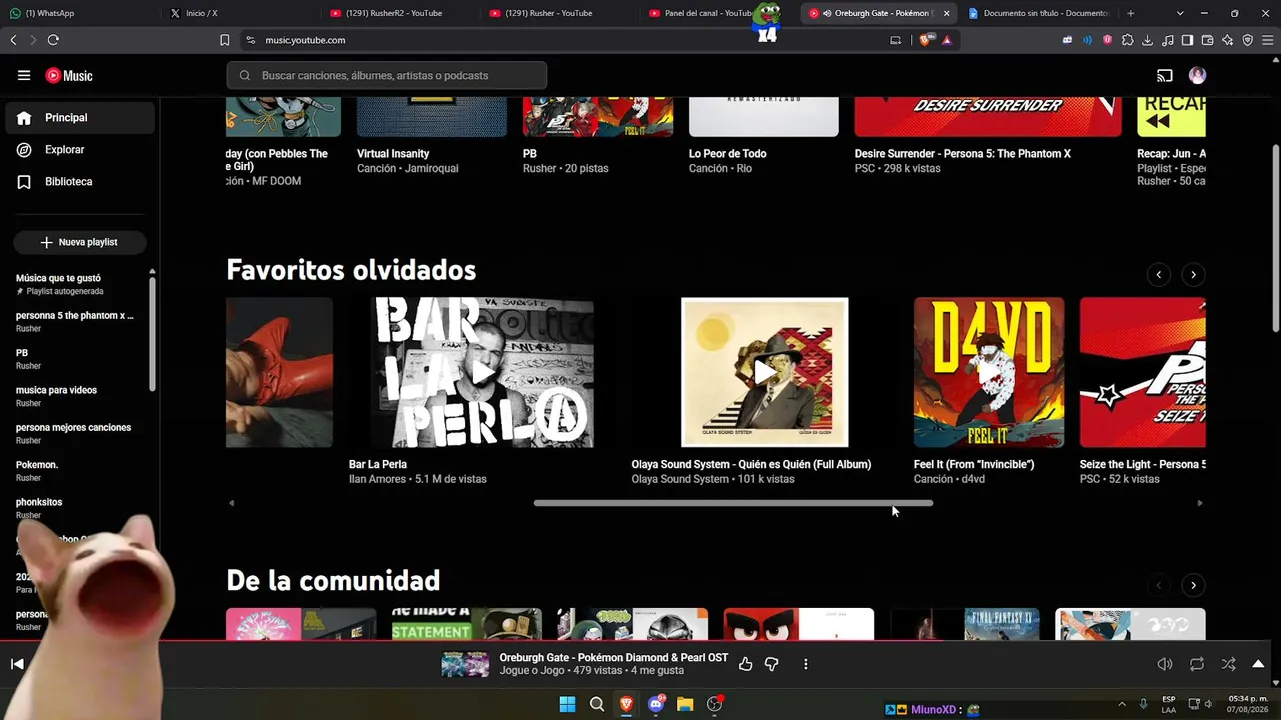The width and height of the screenshot is (1281, 720).
Task: Like the Oreburgh Gate song
Action: pyautogui.click(x=745, y=664)
